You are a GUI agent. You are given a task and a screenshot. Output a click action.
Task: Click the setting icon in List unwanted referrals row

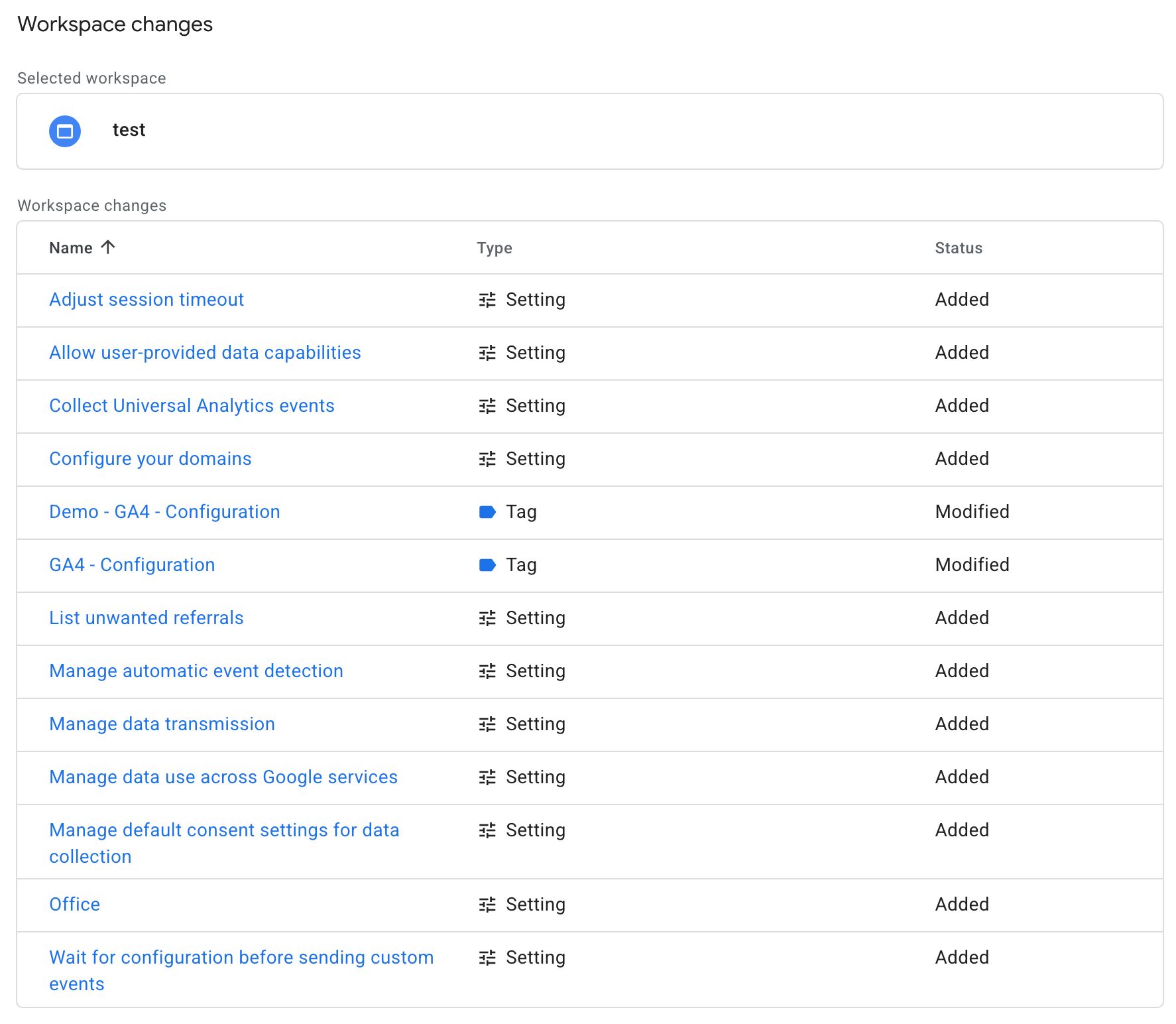tap(487, 618)
